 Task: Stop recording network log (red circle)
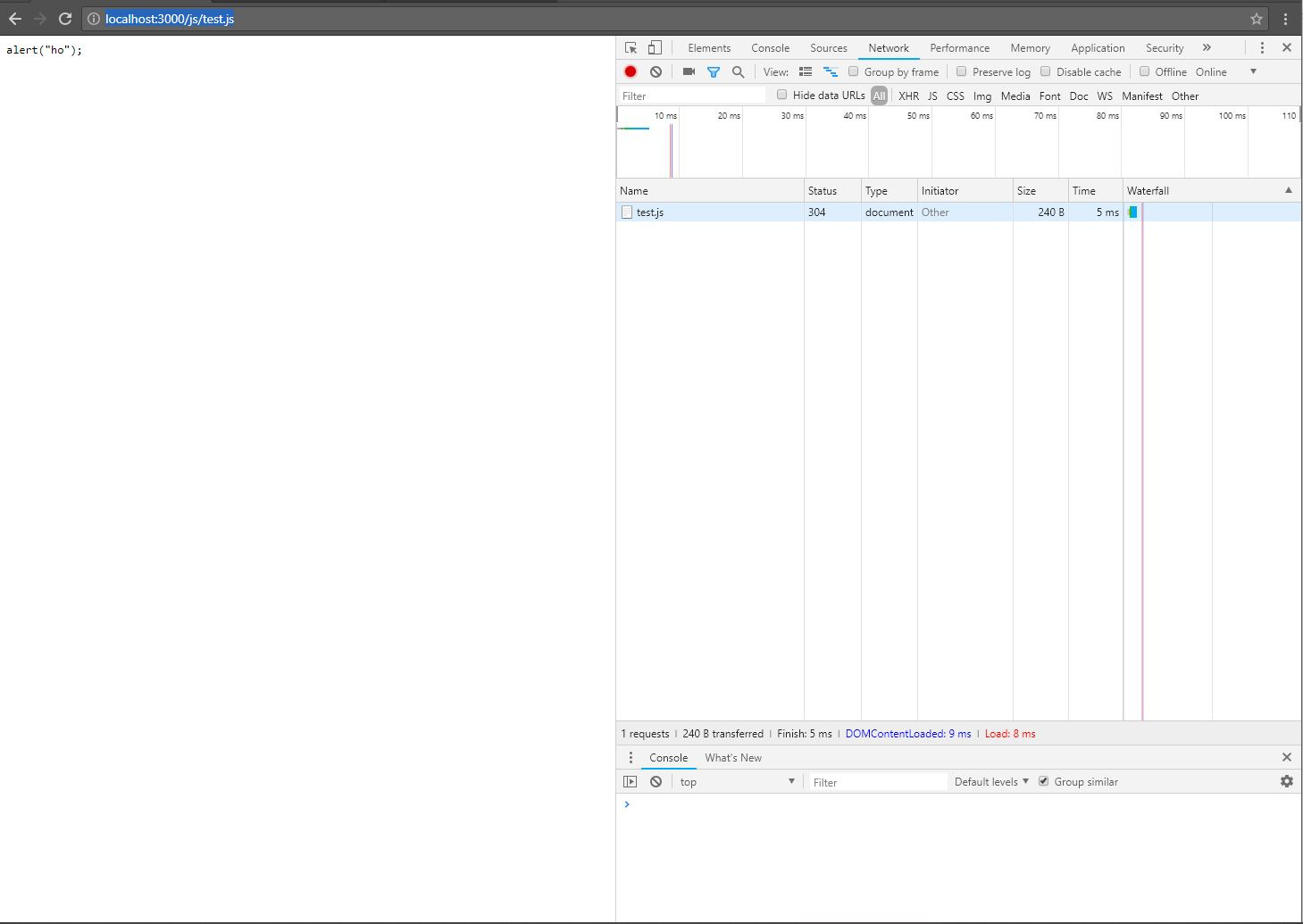click(x=631, y=71)
